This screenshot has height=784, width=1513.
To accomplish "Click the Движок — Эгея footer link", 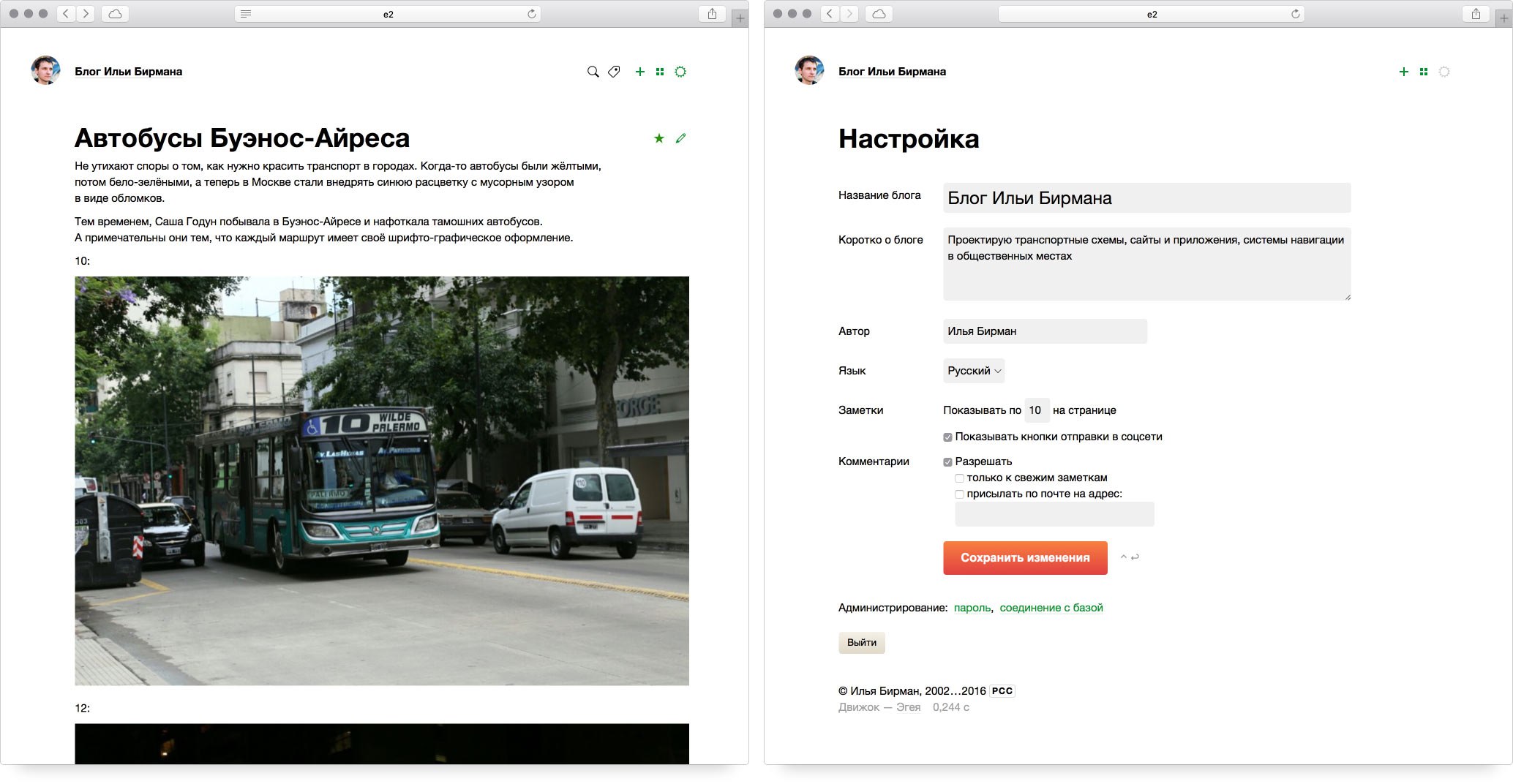I will pos(879,707).
